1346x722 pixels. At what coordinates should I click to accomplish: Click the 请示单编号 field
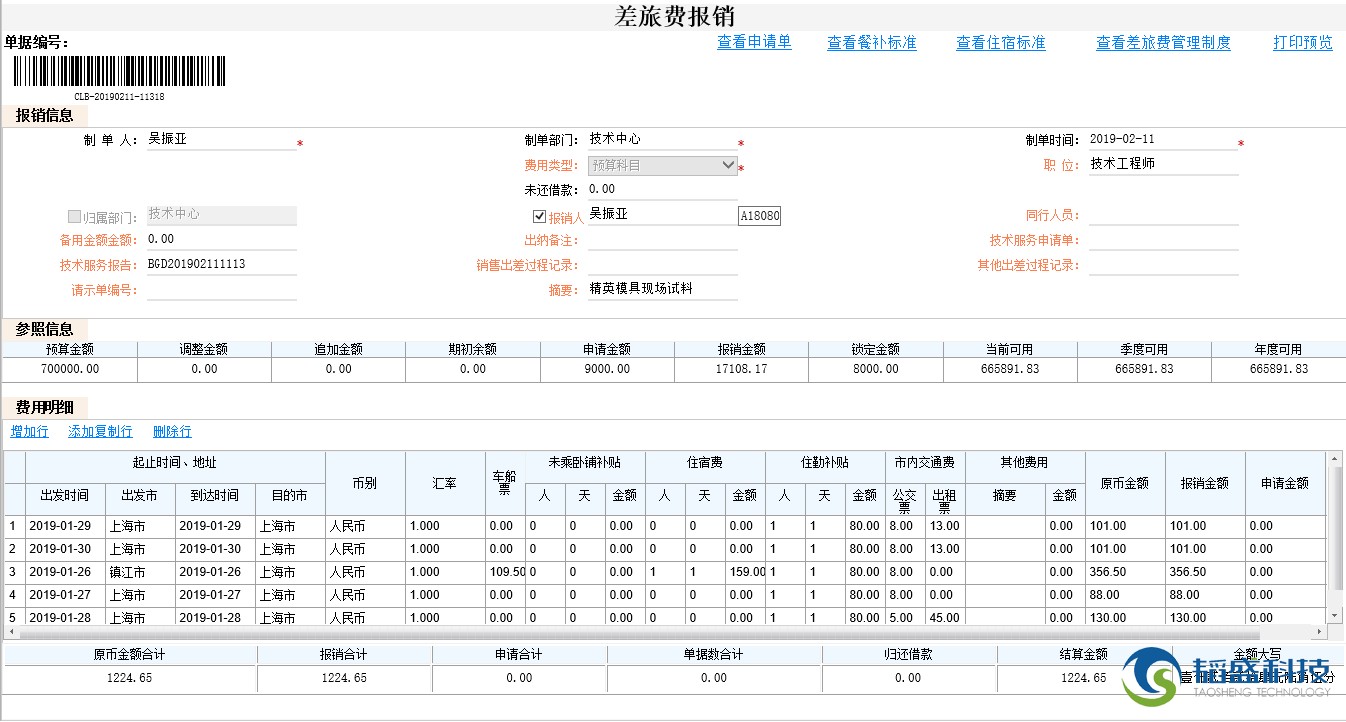click(221, 290)
